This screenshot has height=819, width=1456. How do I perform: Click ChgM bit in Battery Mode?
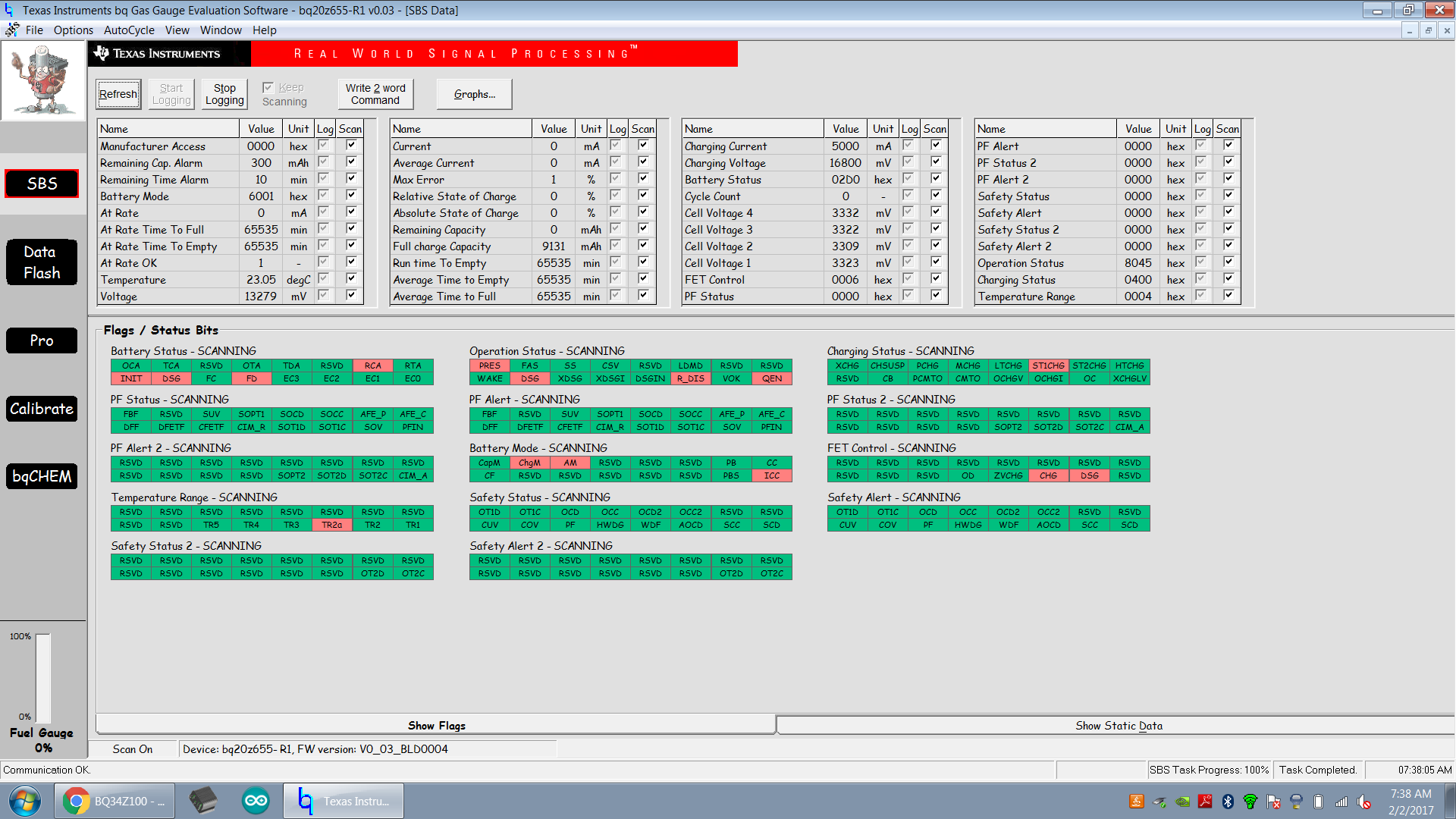pyautogui.click(x=529, y=463)
